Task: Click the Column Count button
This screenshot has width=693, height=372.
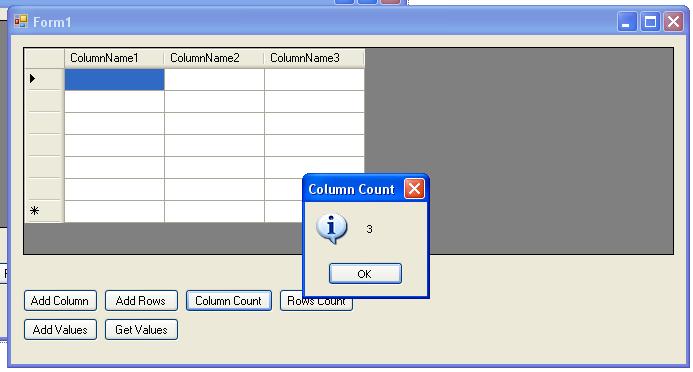Action: click(228, 301)
